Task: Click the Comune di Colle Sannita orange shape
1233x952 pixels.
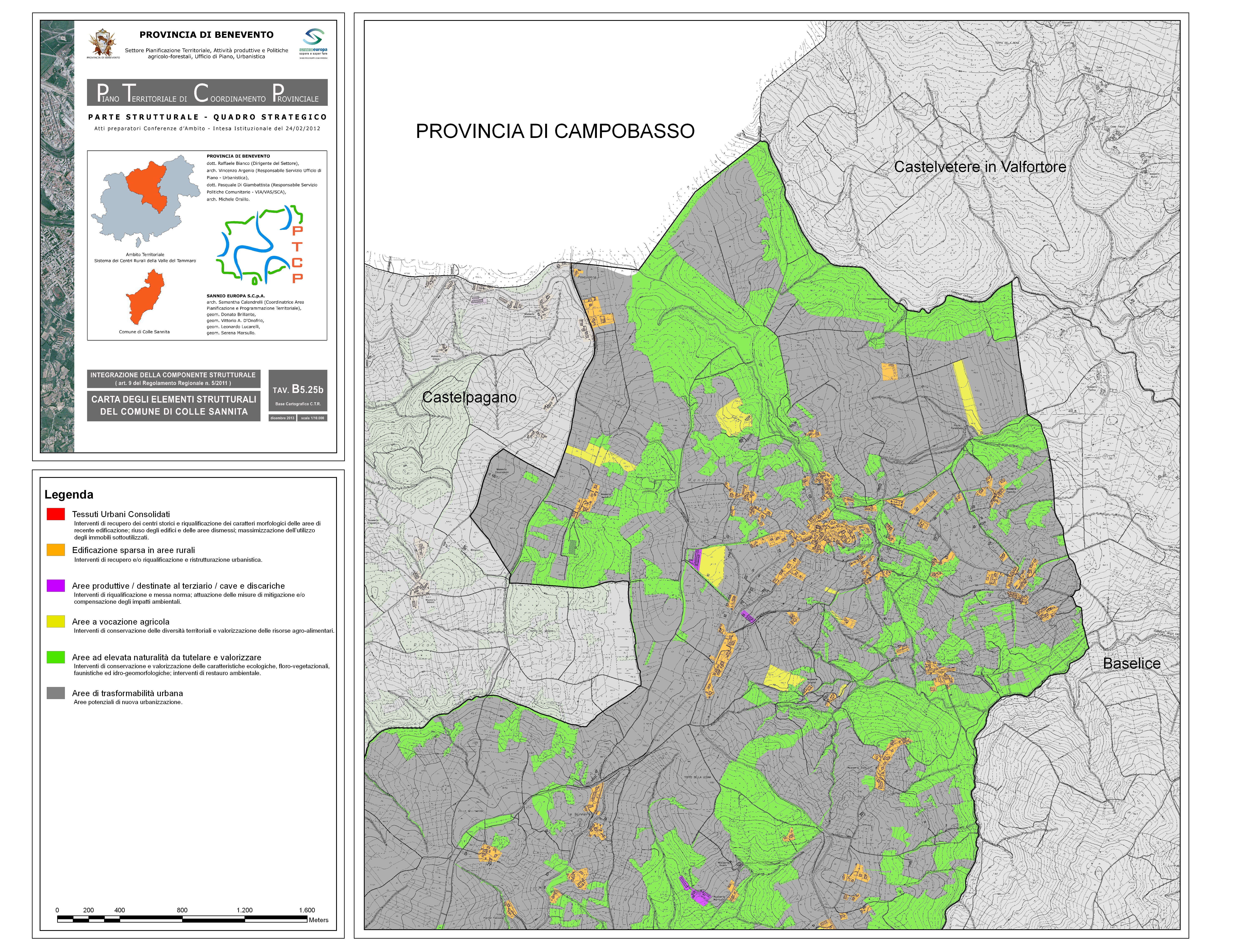Action: [x=145, y=297]
